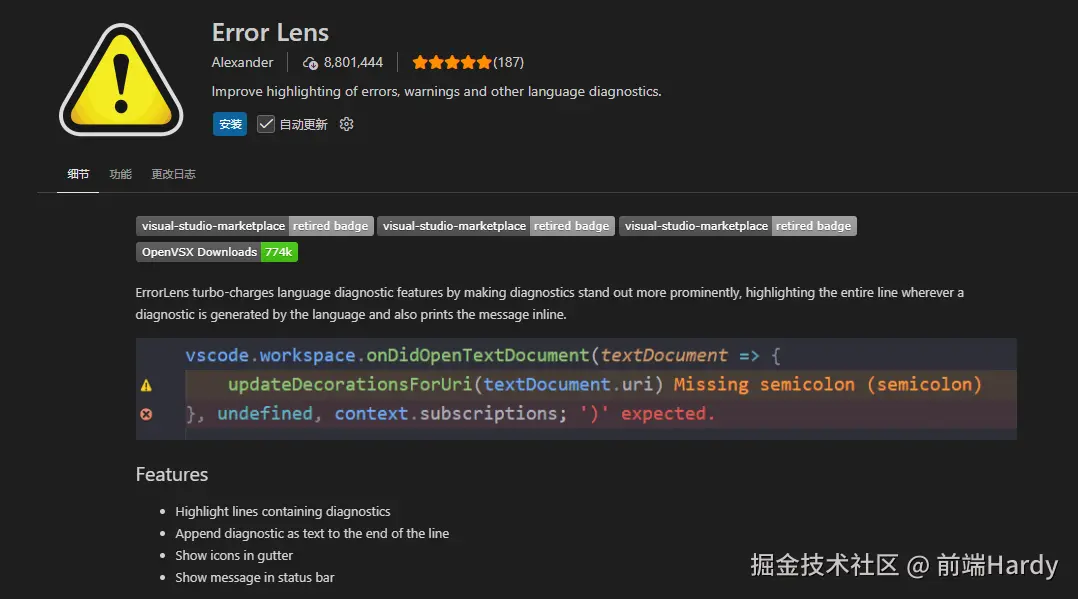The image size is (1078, 599).
Task: Click the second visual-studio-marketplace retired badge
Action: coord(496,226)
